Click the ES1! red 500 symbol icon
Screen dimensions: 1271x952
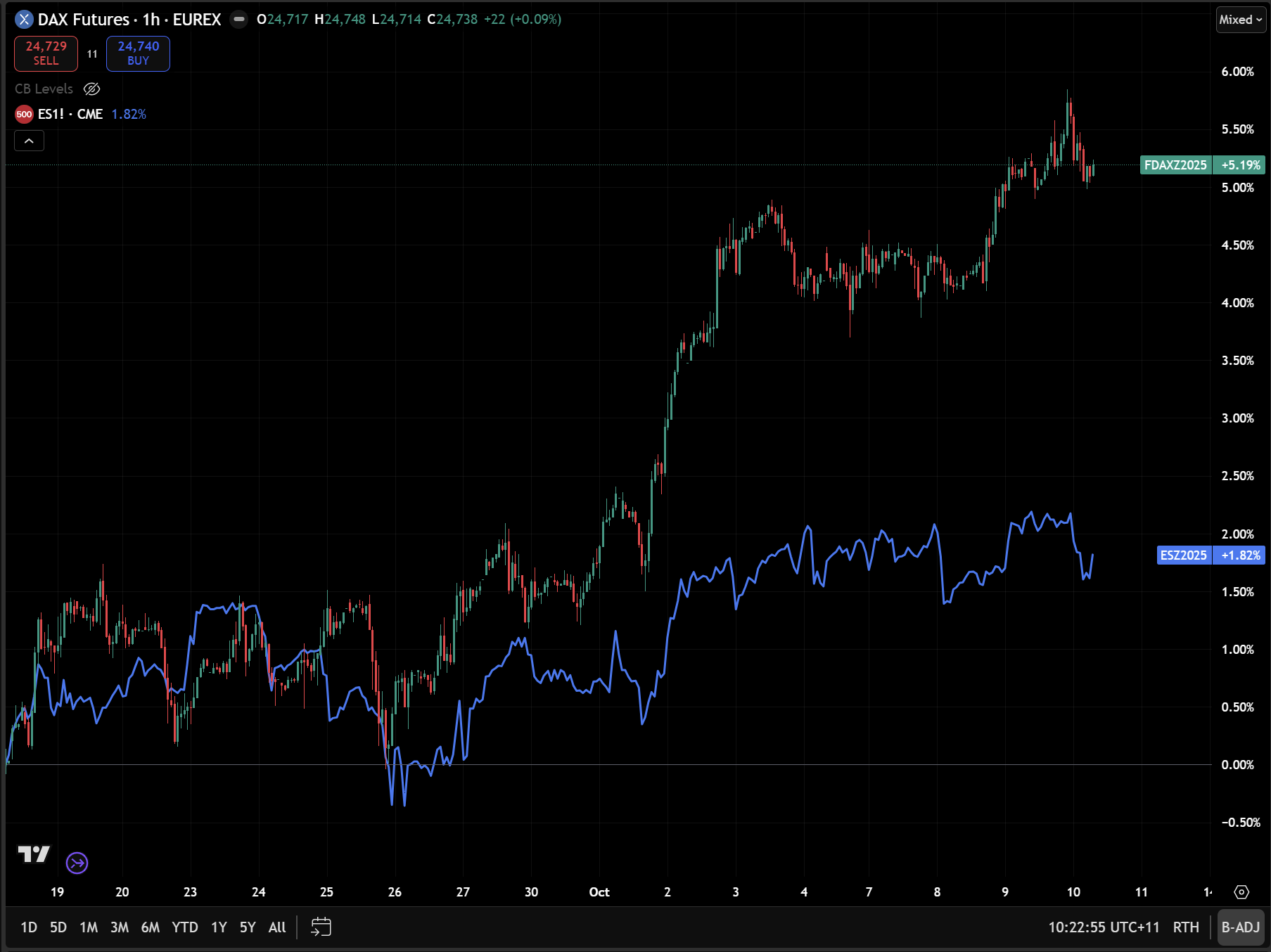pos(24,114)
